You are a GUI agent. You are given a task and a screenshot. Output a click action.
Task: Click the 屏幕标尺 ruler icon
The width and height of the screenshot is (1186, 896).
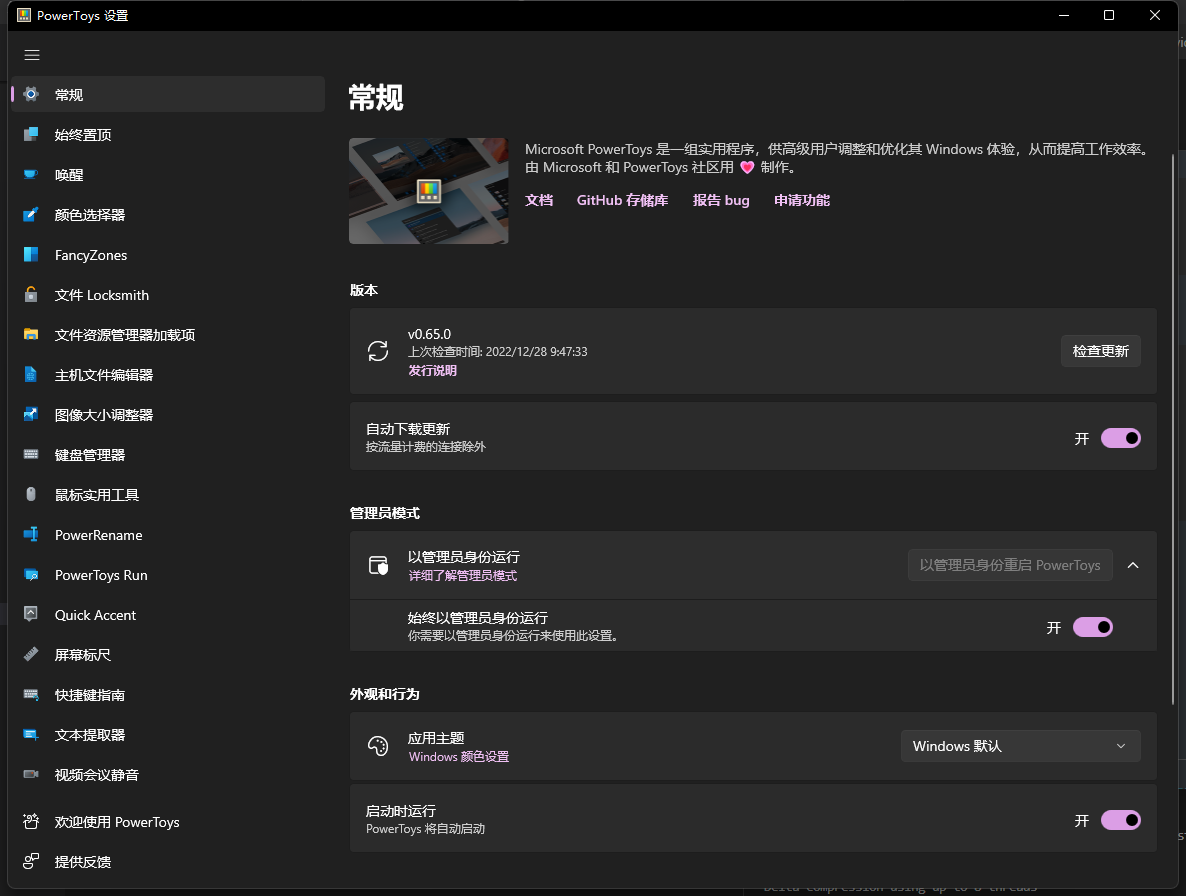pos(31,655)
